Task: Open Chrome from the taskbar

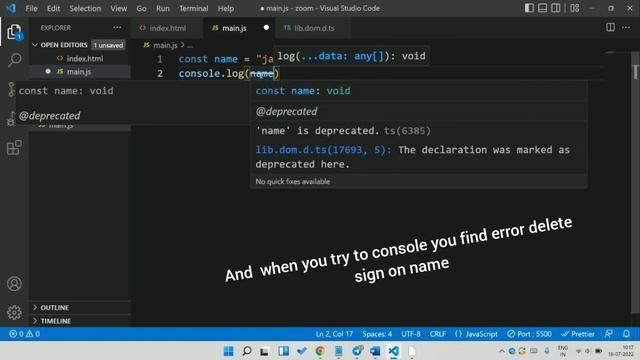Action: click(x=320, y=351)
